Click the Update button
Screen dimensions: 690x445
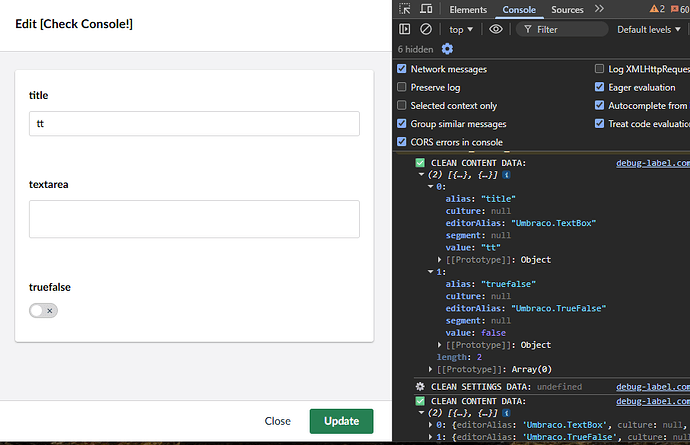(x=341, y=421)
